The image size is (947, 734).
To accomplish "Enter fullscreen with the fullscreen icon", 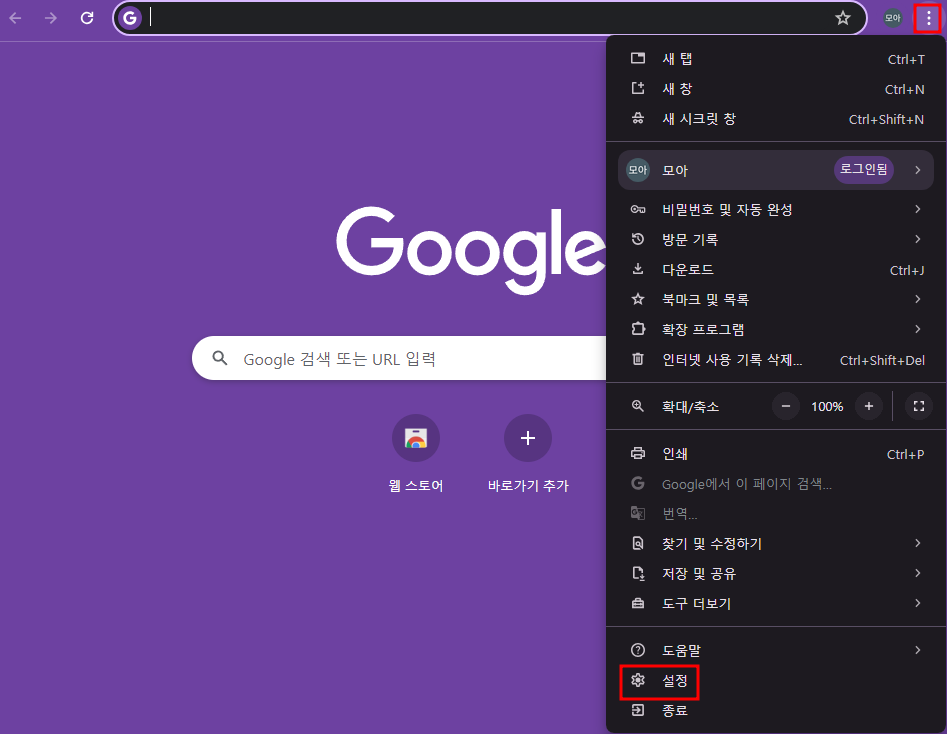I will click(x=919, y=407).
